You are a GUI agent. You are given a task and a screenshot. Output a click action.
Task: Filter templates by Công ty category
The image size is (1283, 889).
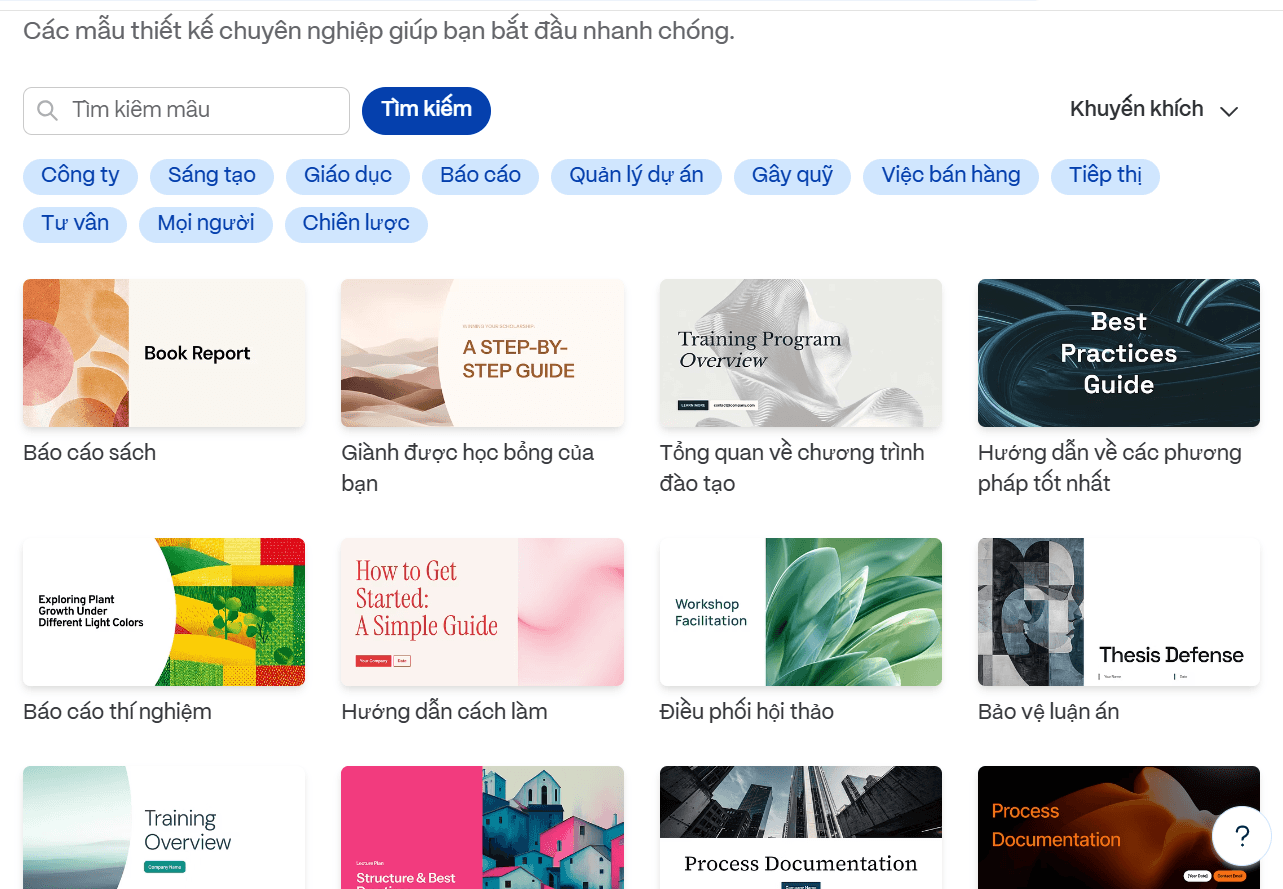[80, 176]
